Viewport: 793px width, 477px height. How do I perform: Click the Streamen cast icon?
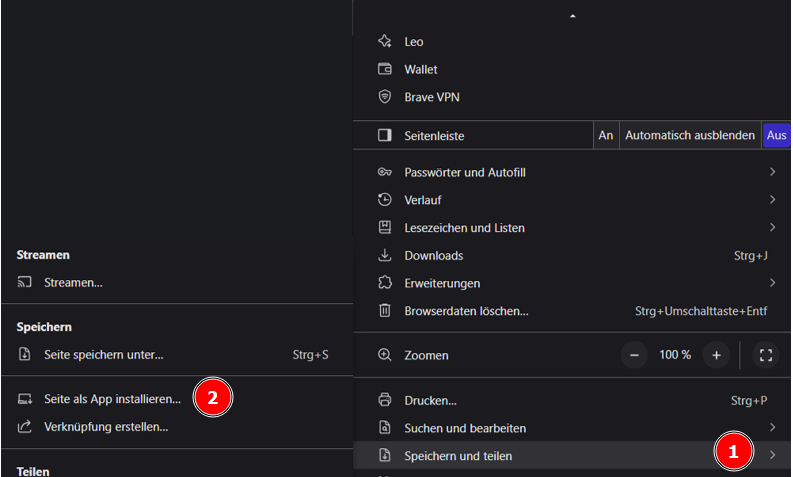(x=26, y=283)
